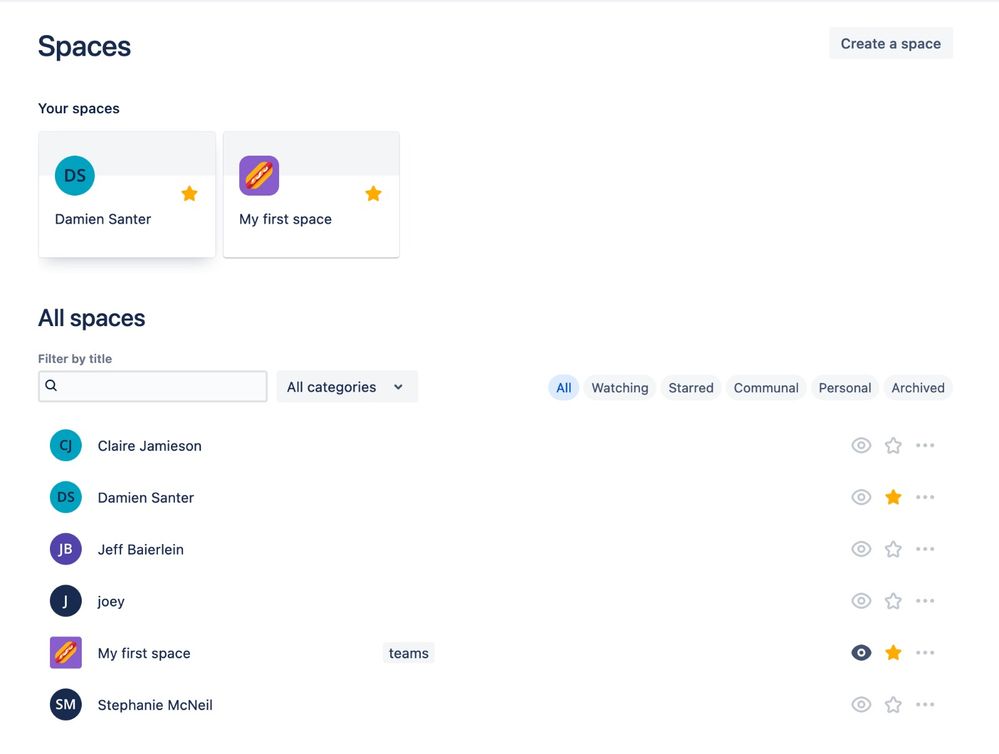Unstar the Damien Santer space in the list
This screenshot has width=999, height=754.
pyautogui.click(x=893, y=497)
